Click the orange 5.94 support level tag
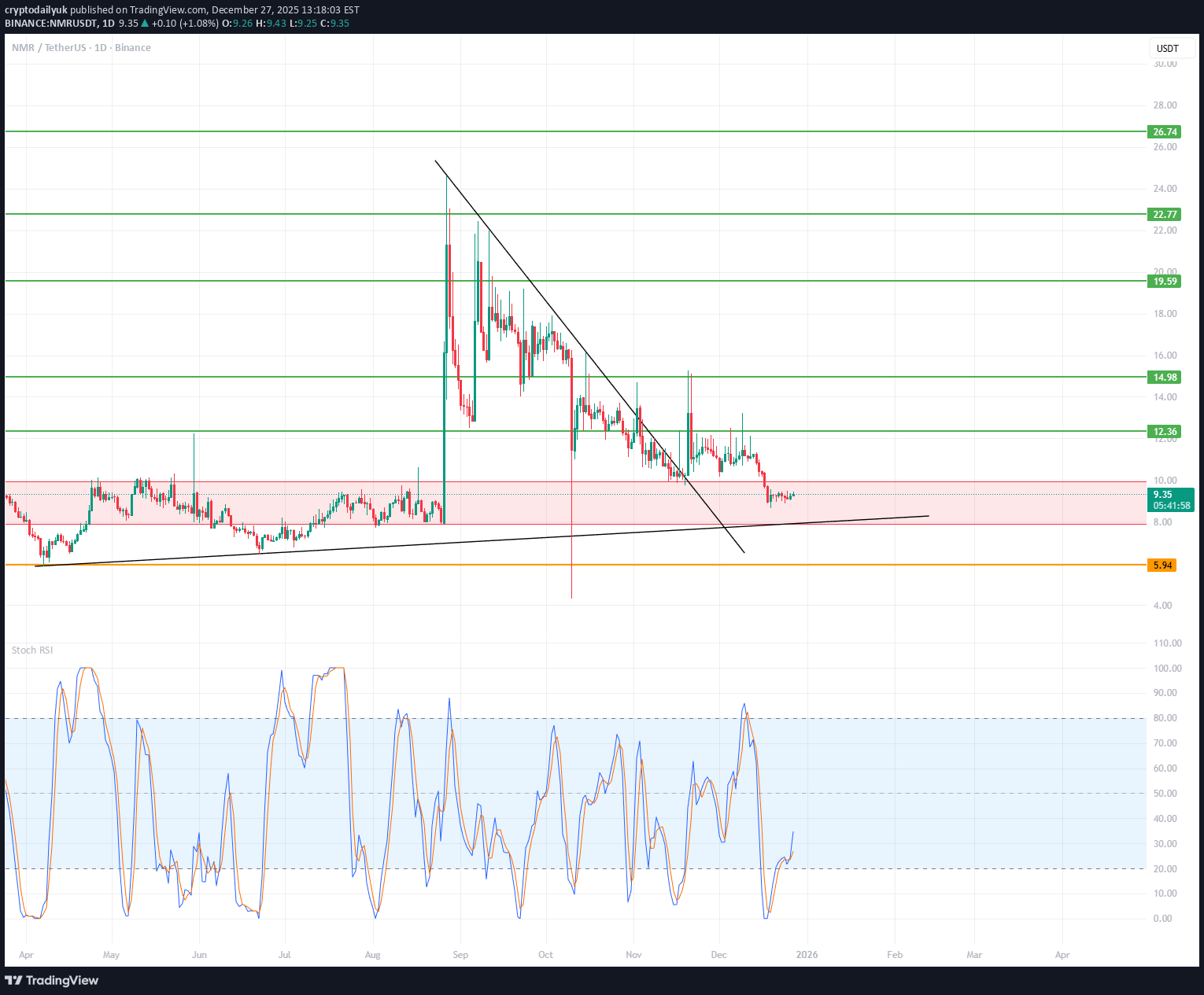Viewport: 1204px width, 995px height. [1162, 565]
